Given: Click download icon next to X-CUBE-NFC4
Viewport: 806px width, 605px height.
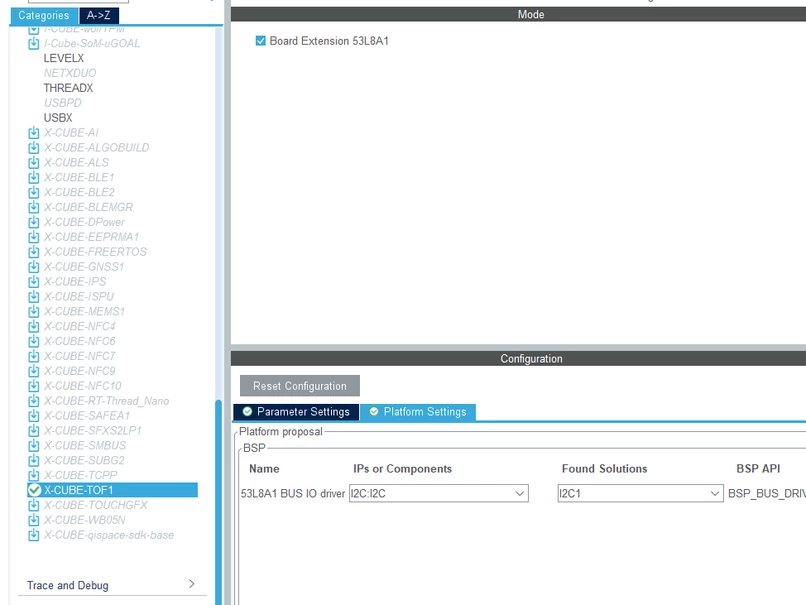Looking at the screenshot, I should (x=33, y=326).
